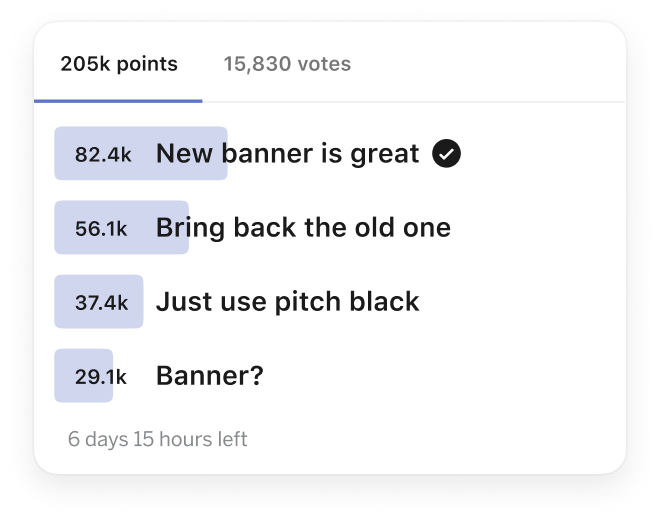The height and width of the screenshot is (520, 660).
Task: Click the 56.1k points result bar
Action: click(122, 228)
